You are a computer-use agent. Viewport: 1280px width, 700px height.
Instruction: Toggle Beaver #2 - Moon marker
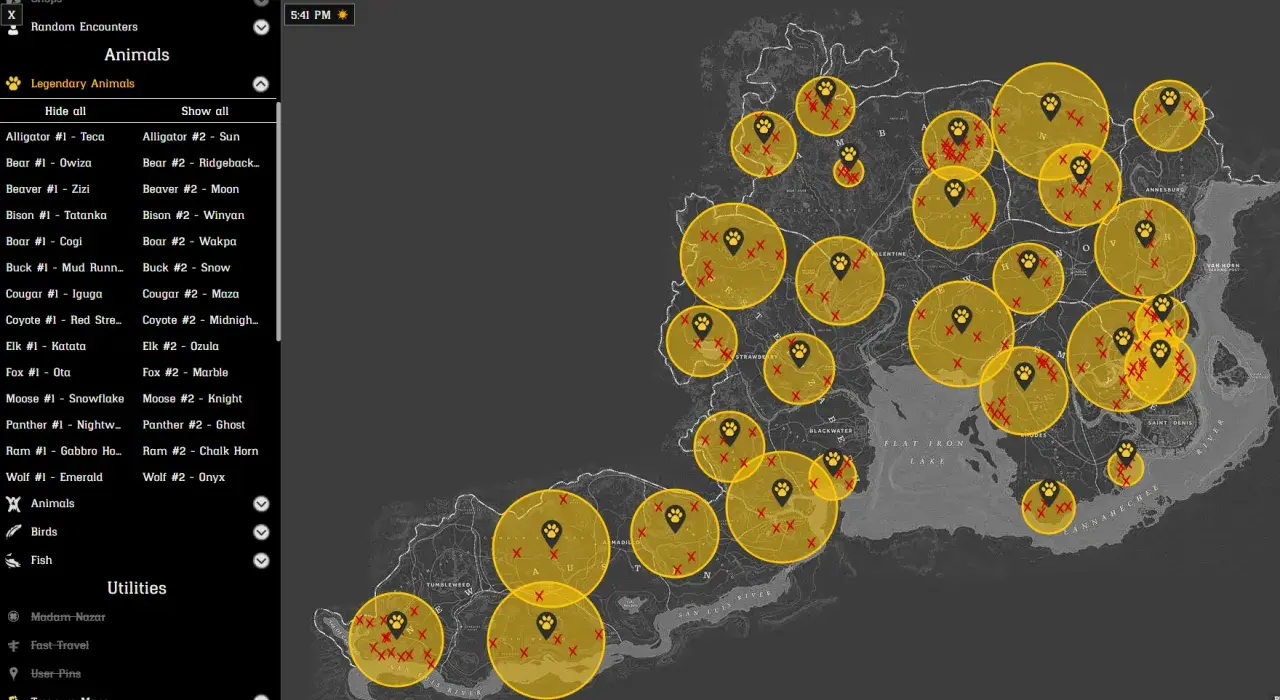(191, 189)
